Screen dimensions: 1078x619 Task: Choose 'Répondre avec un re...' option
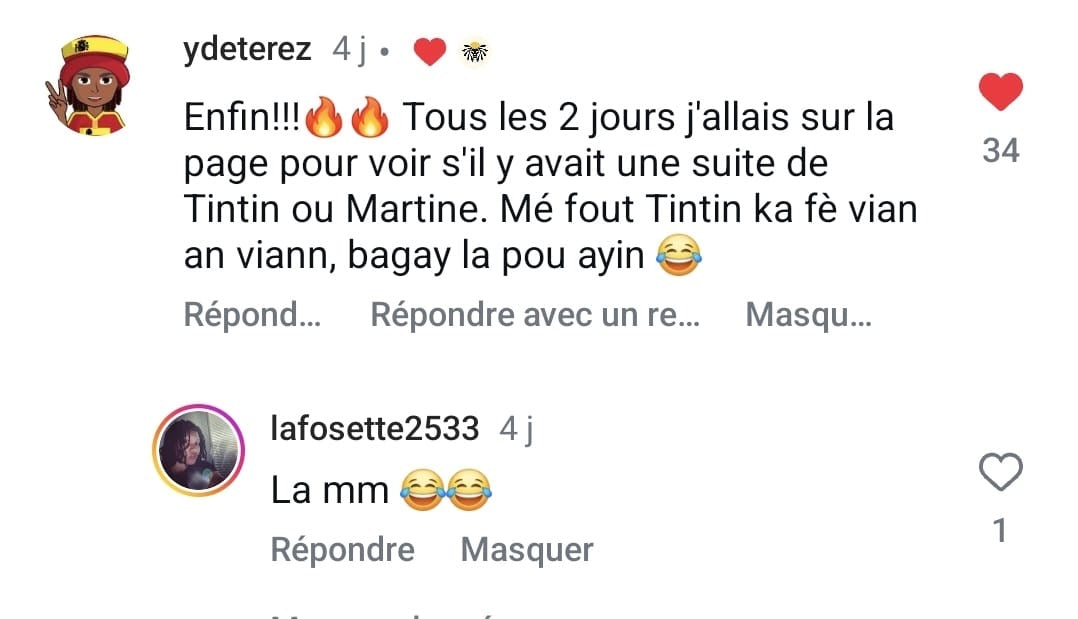coord(535,315)
